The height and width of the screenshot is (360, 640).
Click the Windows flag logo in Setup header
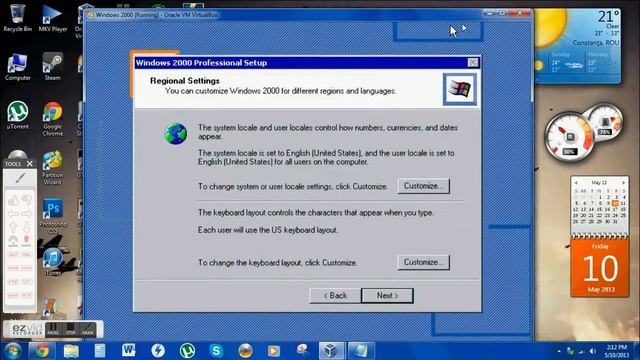(x=460, y=89)
